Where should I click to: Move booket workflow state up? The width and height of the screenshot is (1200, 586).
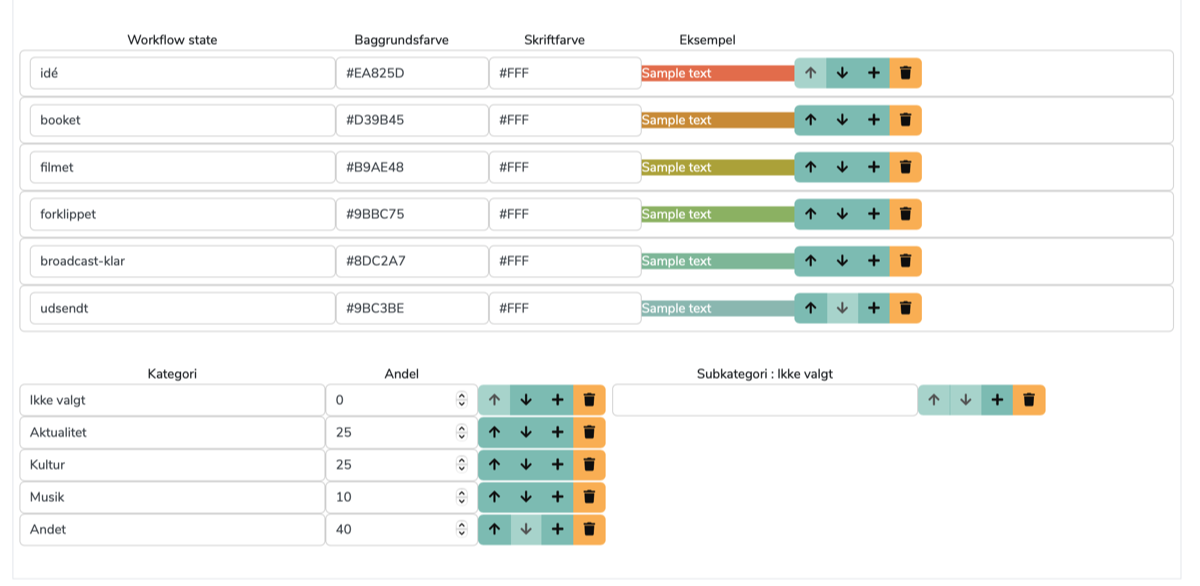pos(811,120)
